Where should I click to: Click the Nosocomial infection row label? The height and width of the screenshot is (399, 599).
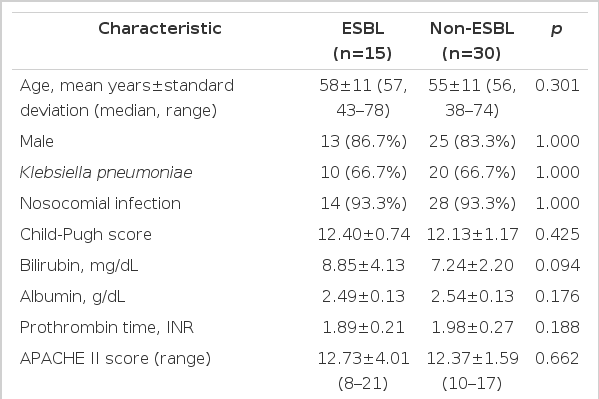tap(100, 203)
